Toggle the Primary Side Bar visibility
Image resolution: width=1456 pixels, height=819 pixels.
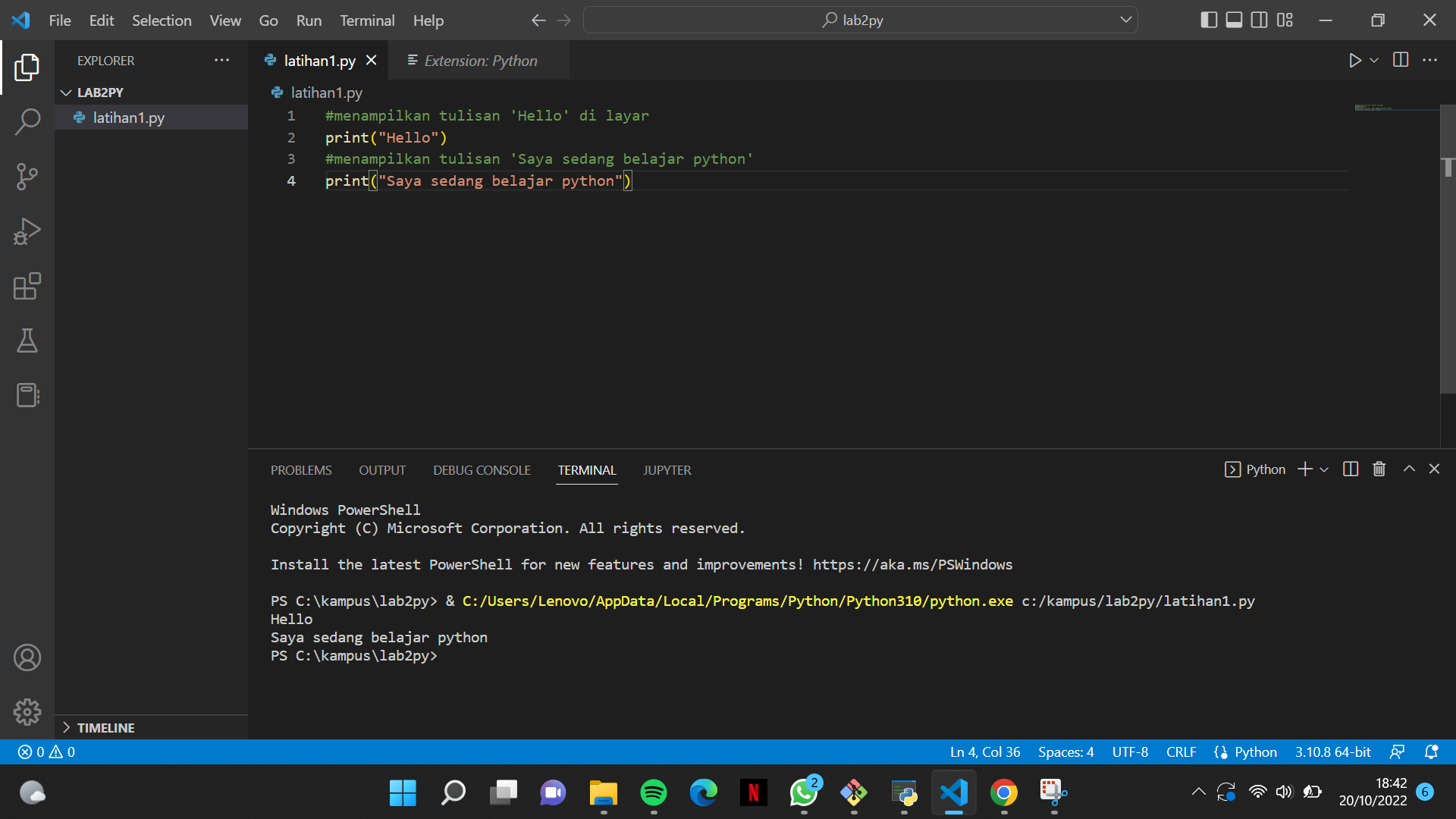click(x=1208, y=20)
